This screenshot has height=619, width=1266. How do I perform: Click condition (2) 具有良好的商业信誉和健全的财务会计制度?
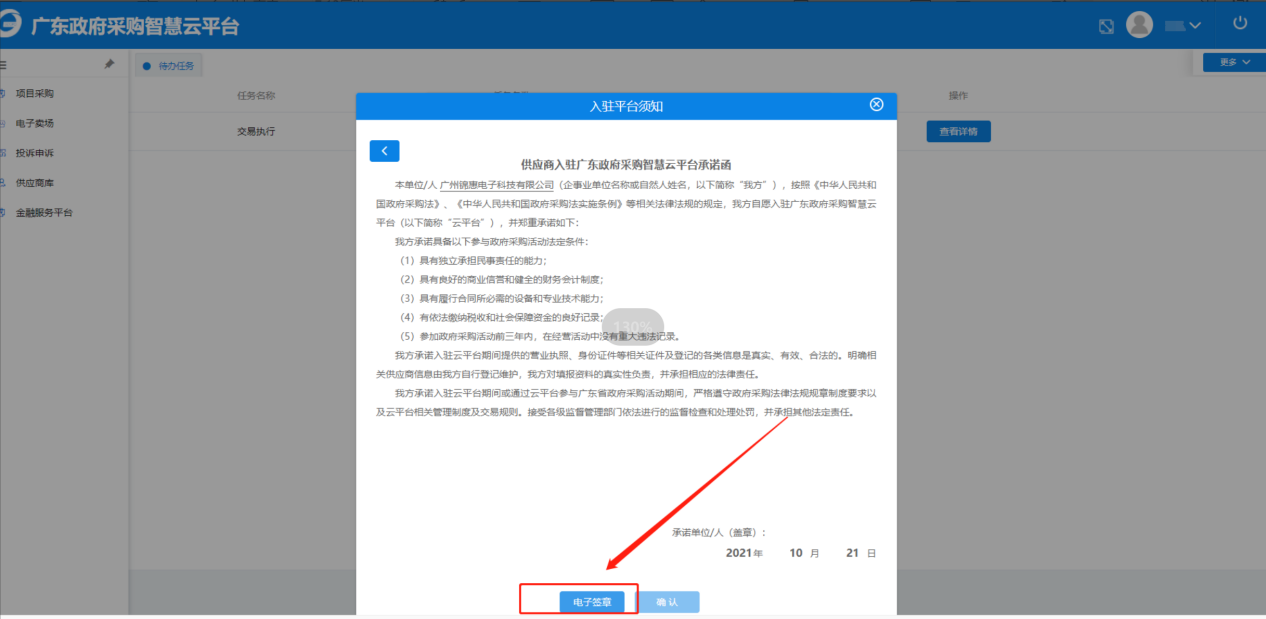pos(501,279)
